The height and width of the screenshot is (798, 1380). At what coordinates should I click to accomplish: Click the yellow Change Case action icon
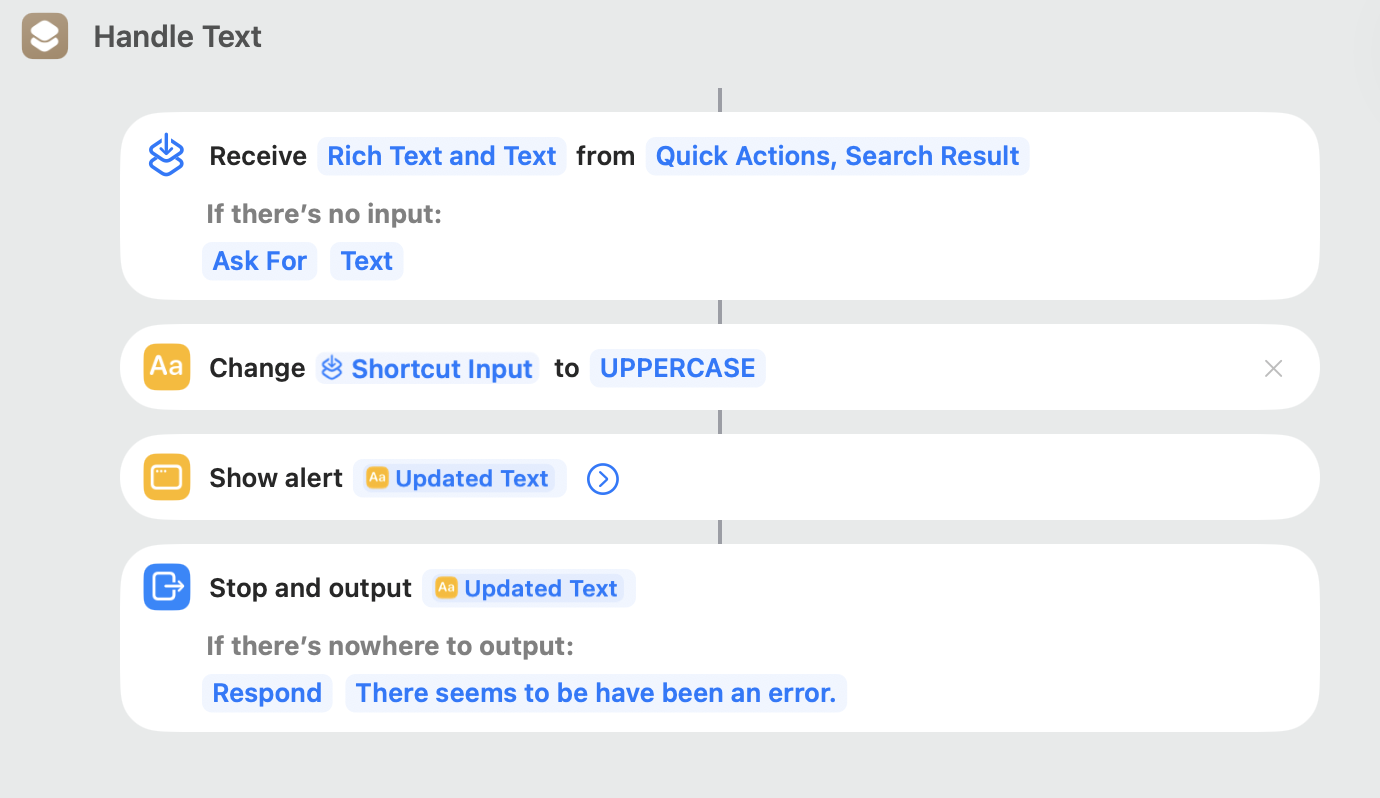[166, 367]
